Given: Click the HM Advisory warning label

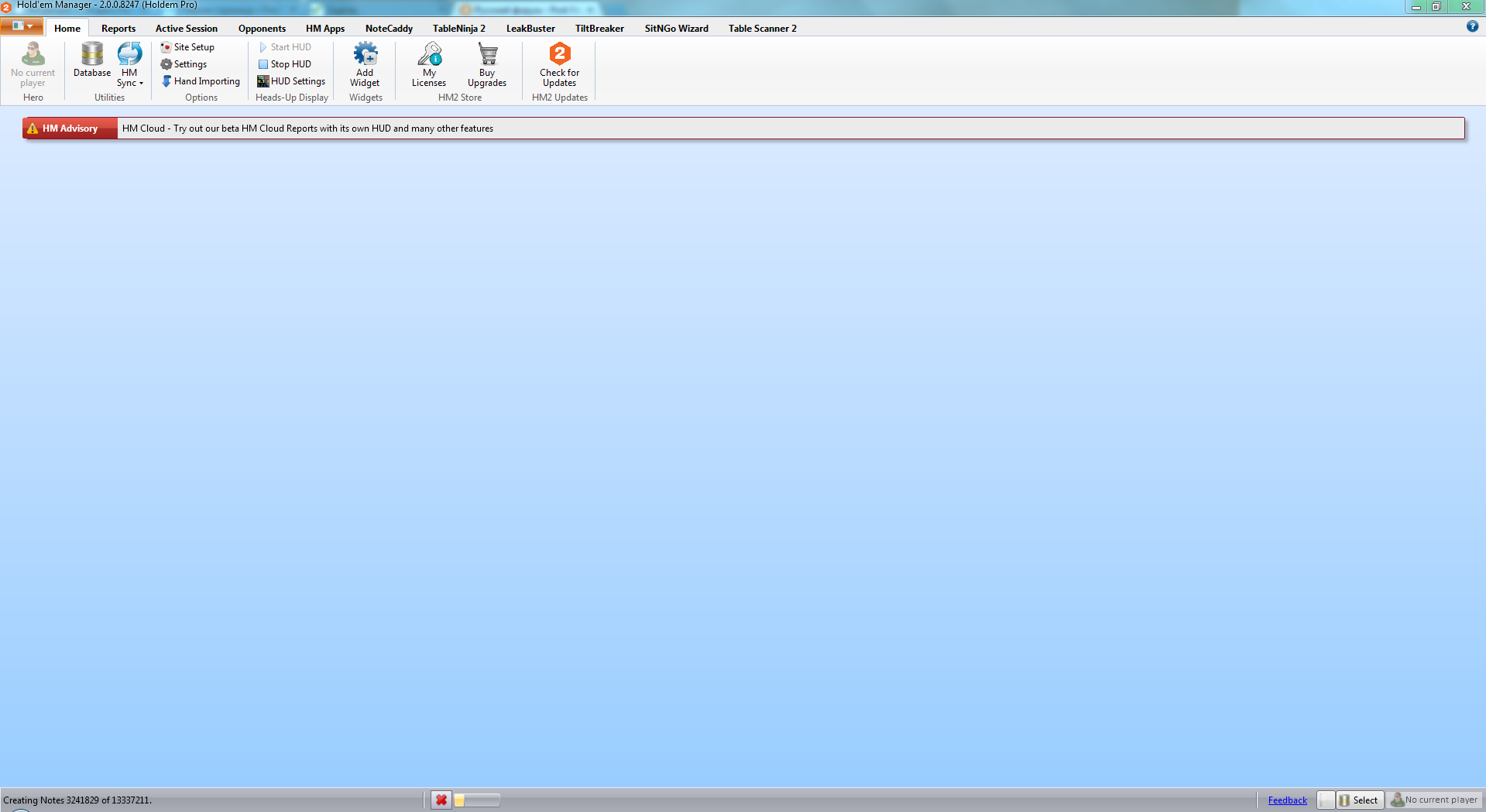Looking at the screenshot, I should 70,128.
